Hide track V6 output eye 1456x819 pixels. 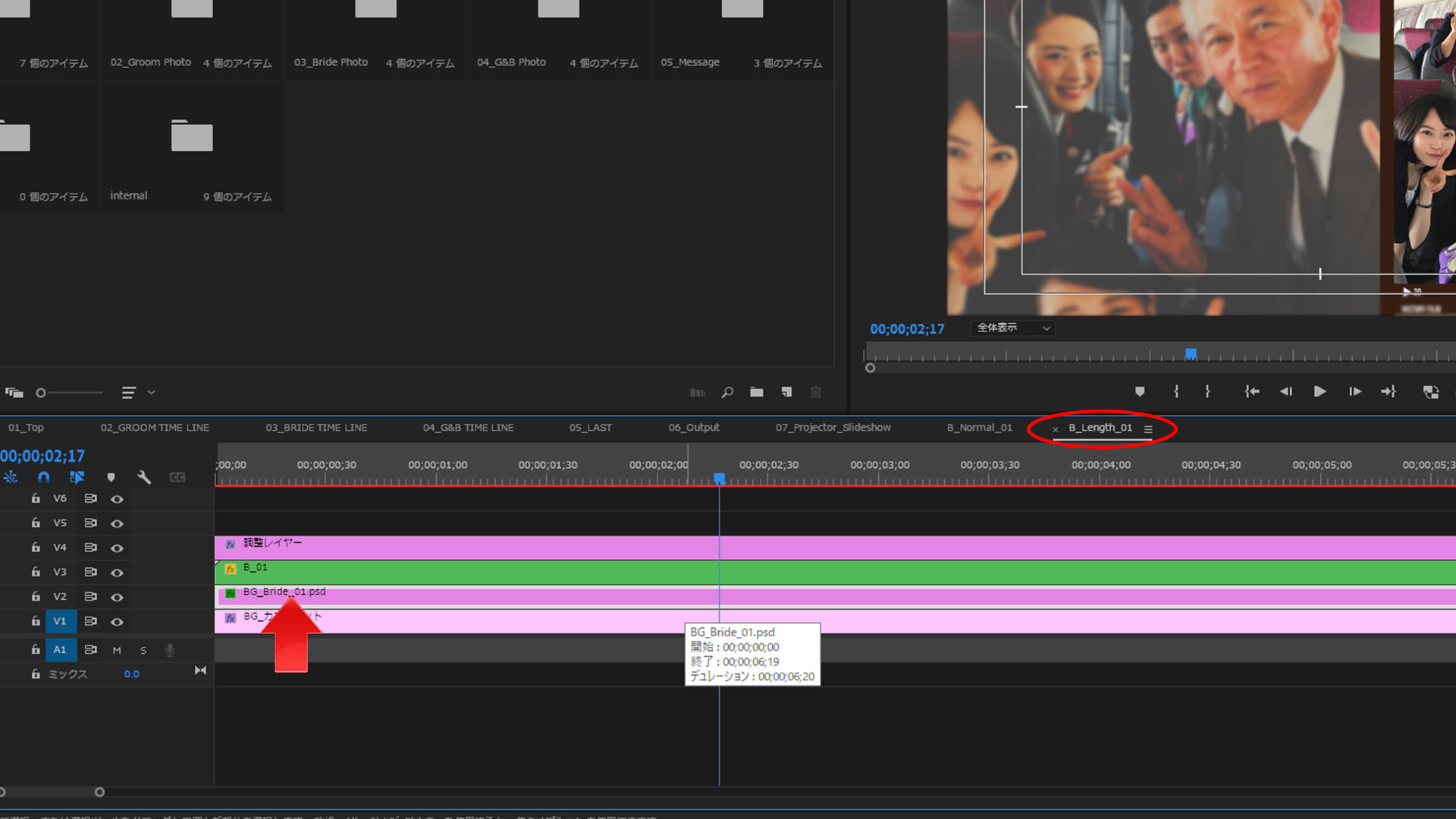[117, 499]
